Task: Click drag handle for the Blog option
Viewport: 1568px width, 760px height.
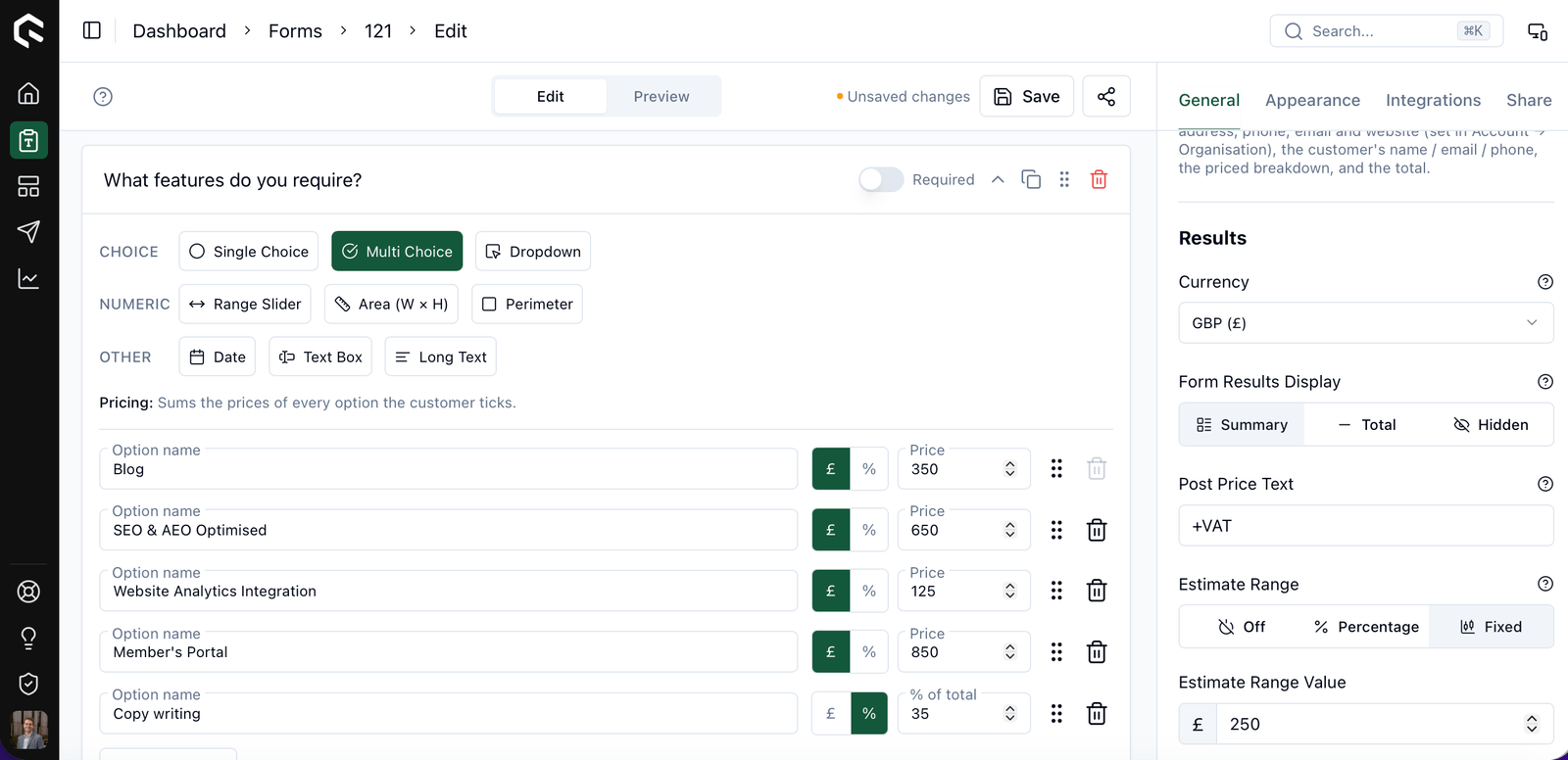Action: pyautogui.click(x=1056, y=469)
